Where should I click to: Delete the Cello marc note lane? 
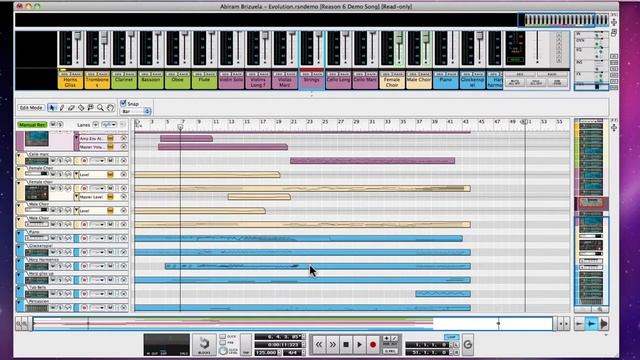[x=123, y=160]
